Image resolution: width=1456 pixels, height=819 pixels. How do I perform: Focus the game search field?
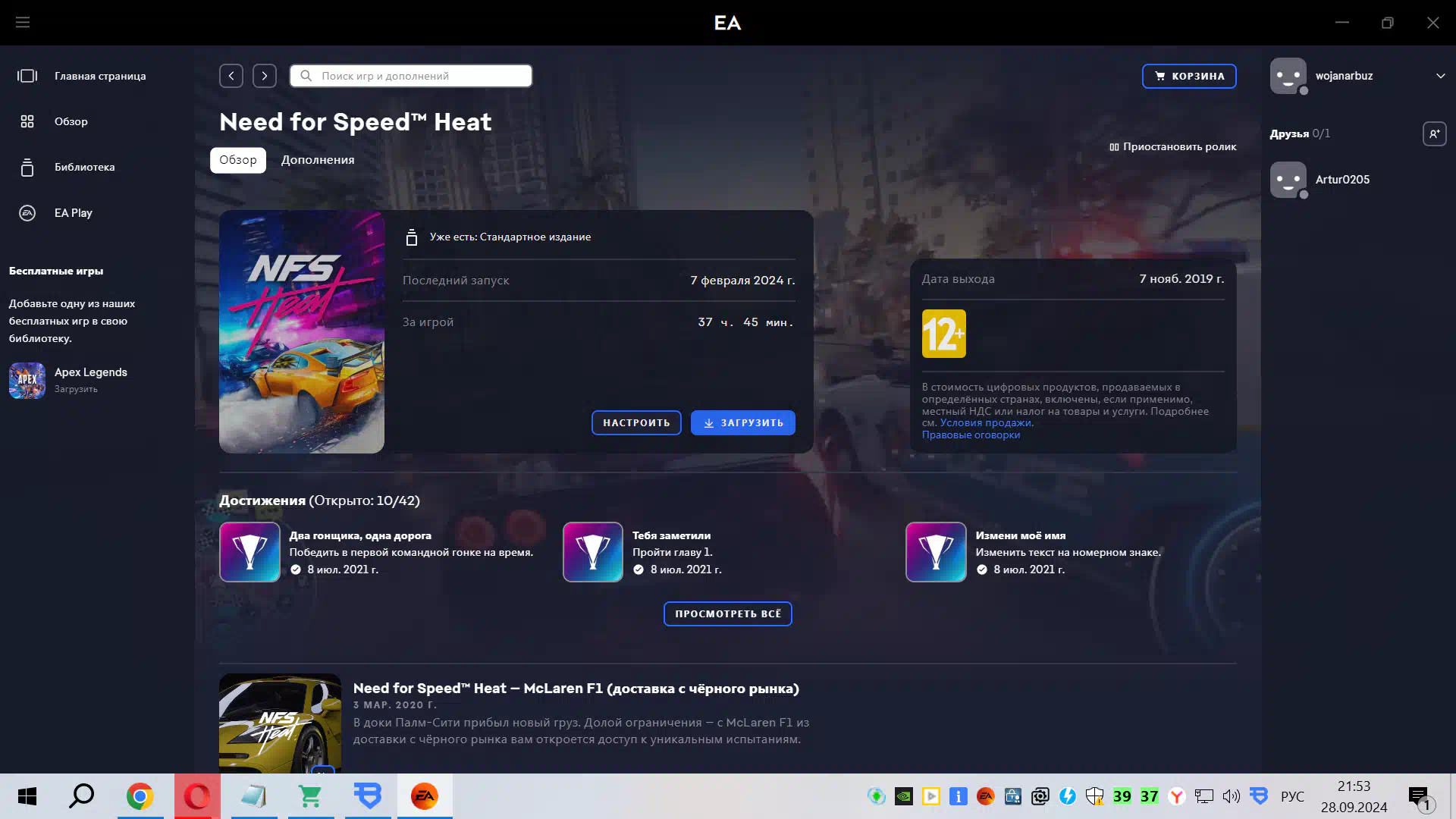click(411, 76)
